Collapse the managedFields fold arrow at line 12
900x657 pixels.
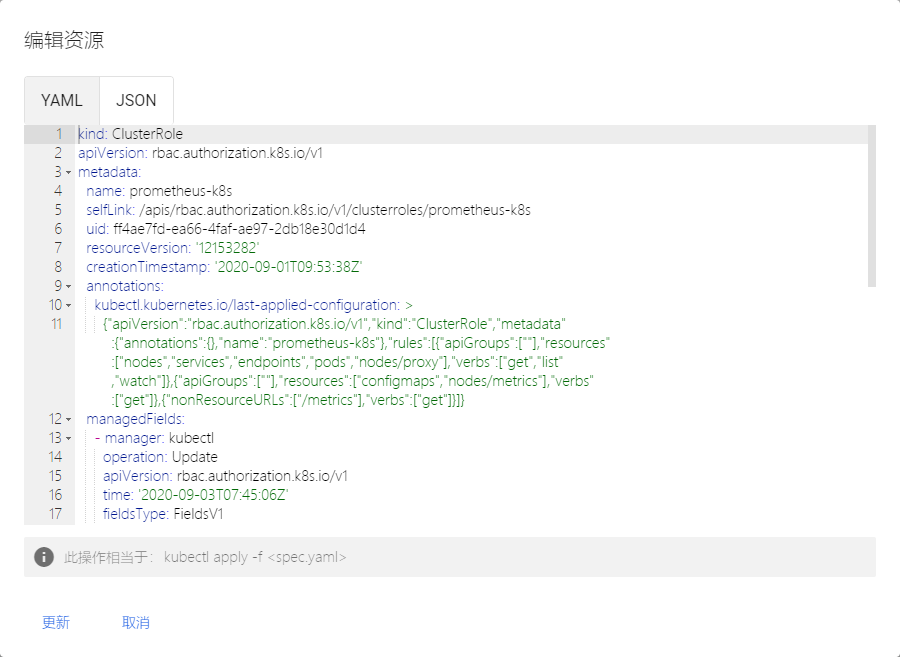tap(68, 419)
